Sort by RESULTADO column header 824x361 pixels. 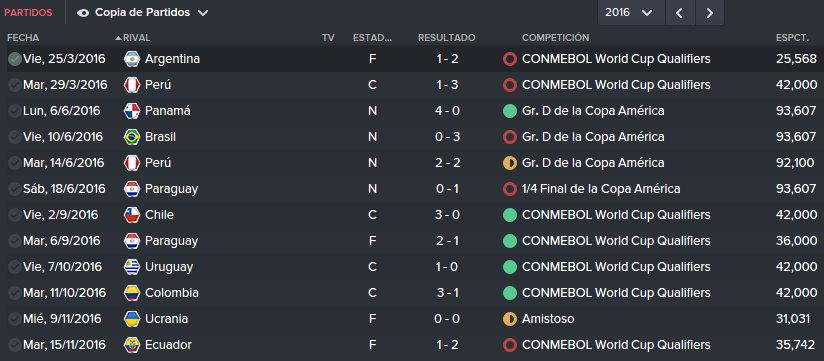click(x=447, y=38)
